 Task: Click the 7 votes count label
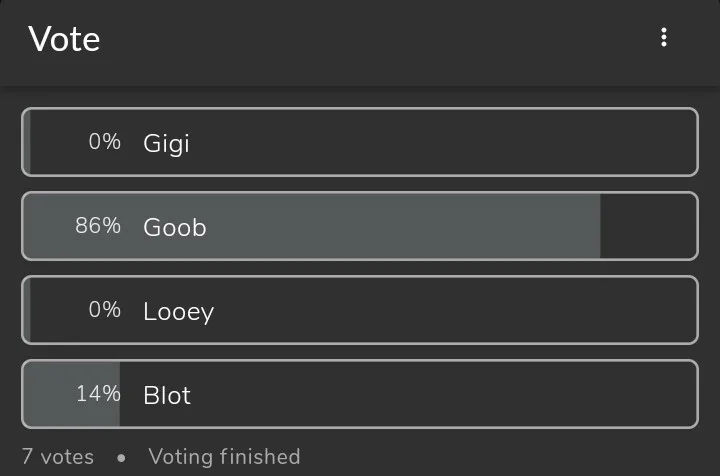click(58, 457)
